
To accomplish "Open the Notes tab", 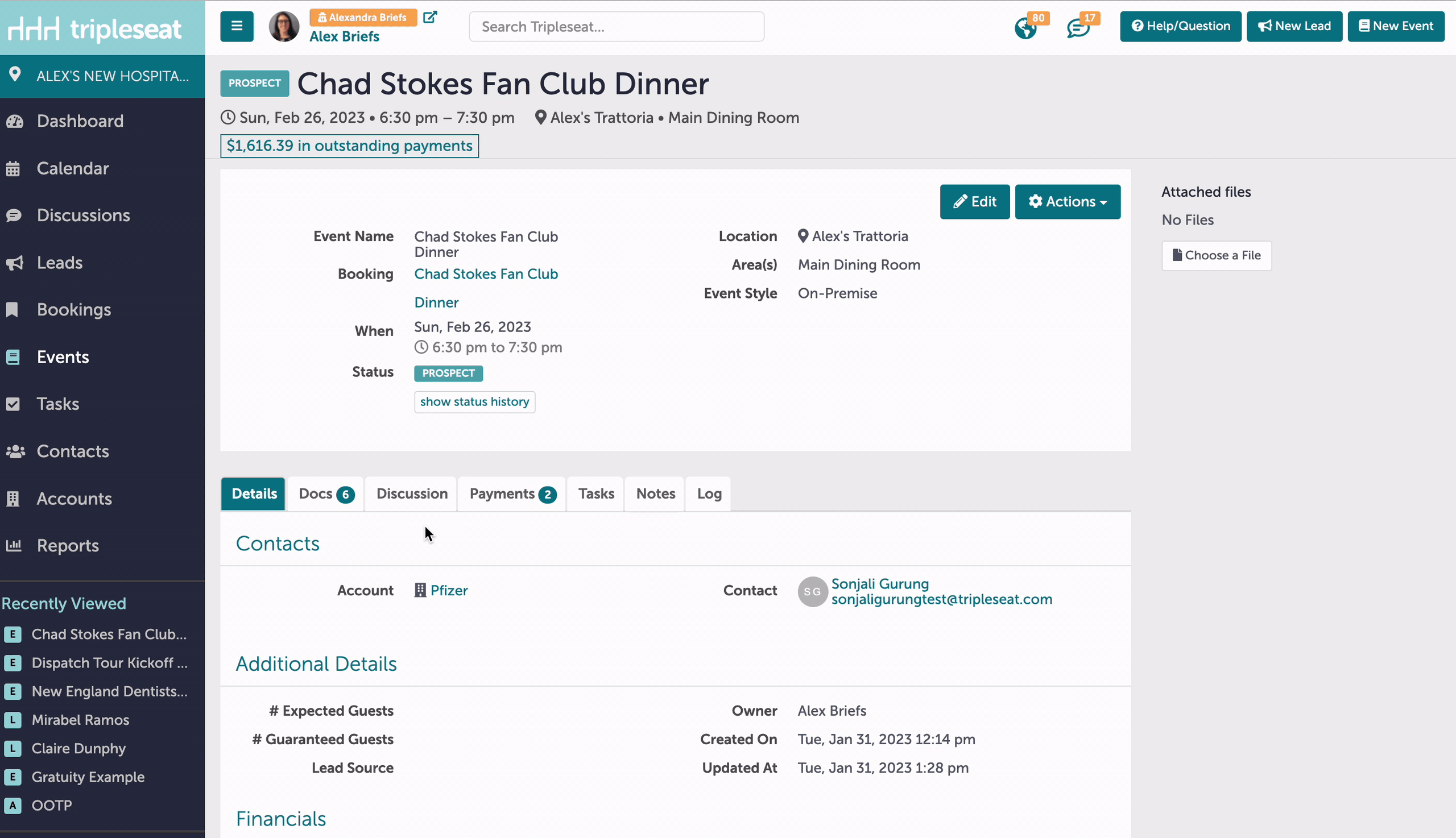I will pyautogui.click(x=655, y=494).
